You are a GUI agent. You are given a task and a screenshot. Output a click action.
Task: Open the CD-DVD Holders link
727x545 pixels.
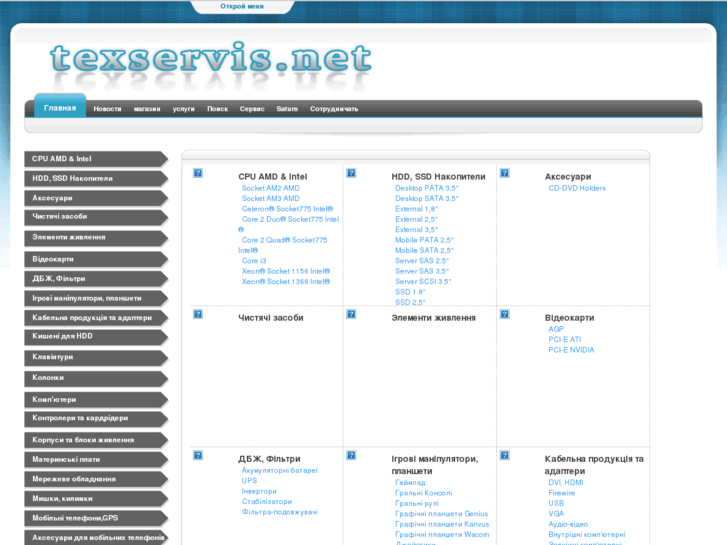pos(577,188)
